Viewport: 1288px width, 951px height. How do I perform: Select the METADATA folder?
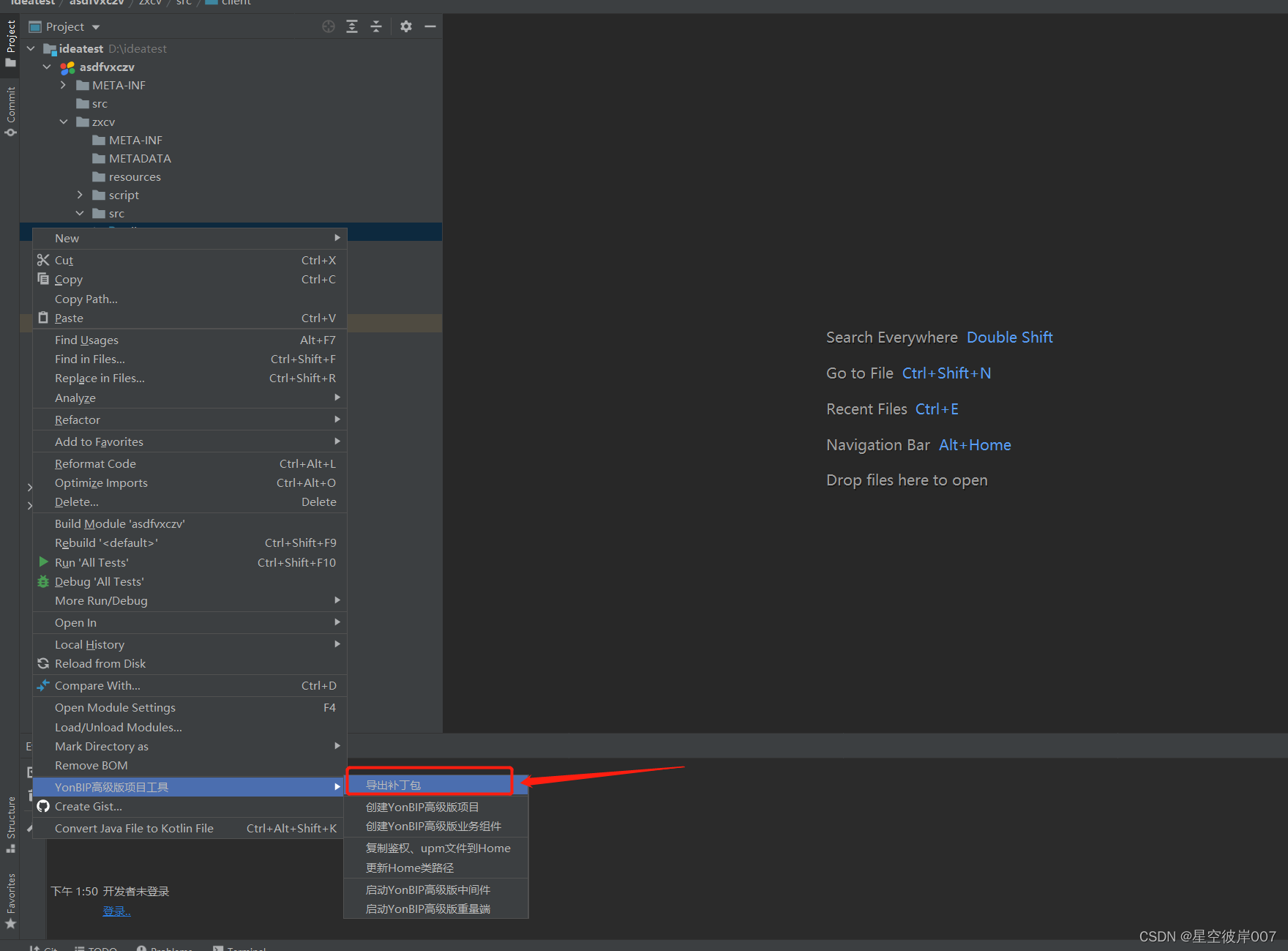coord(132,158)
